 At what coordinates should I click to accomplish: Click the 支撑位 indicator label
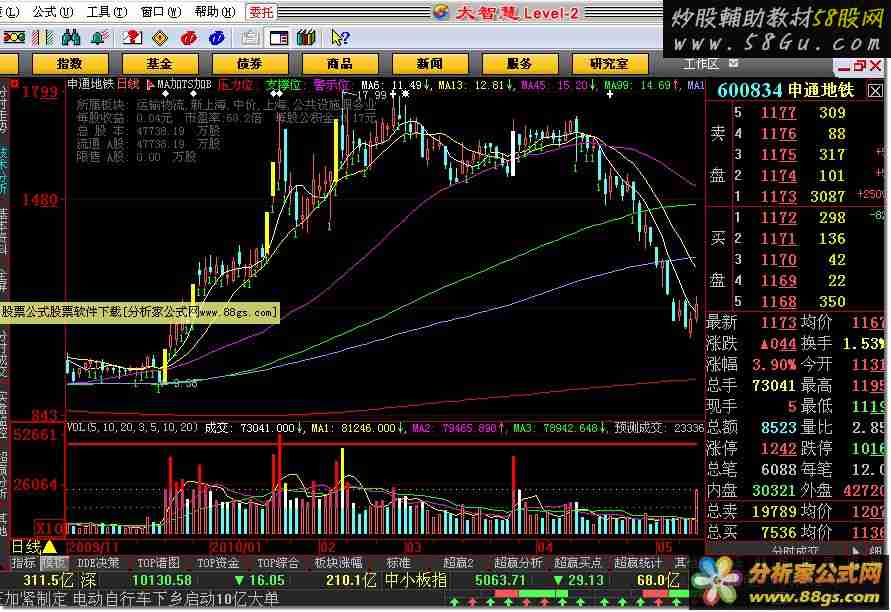pyautogui.click(x=283, y=85)
